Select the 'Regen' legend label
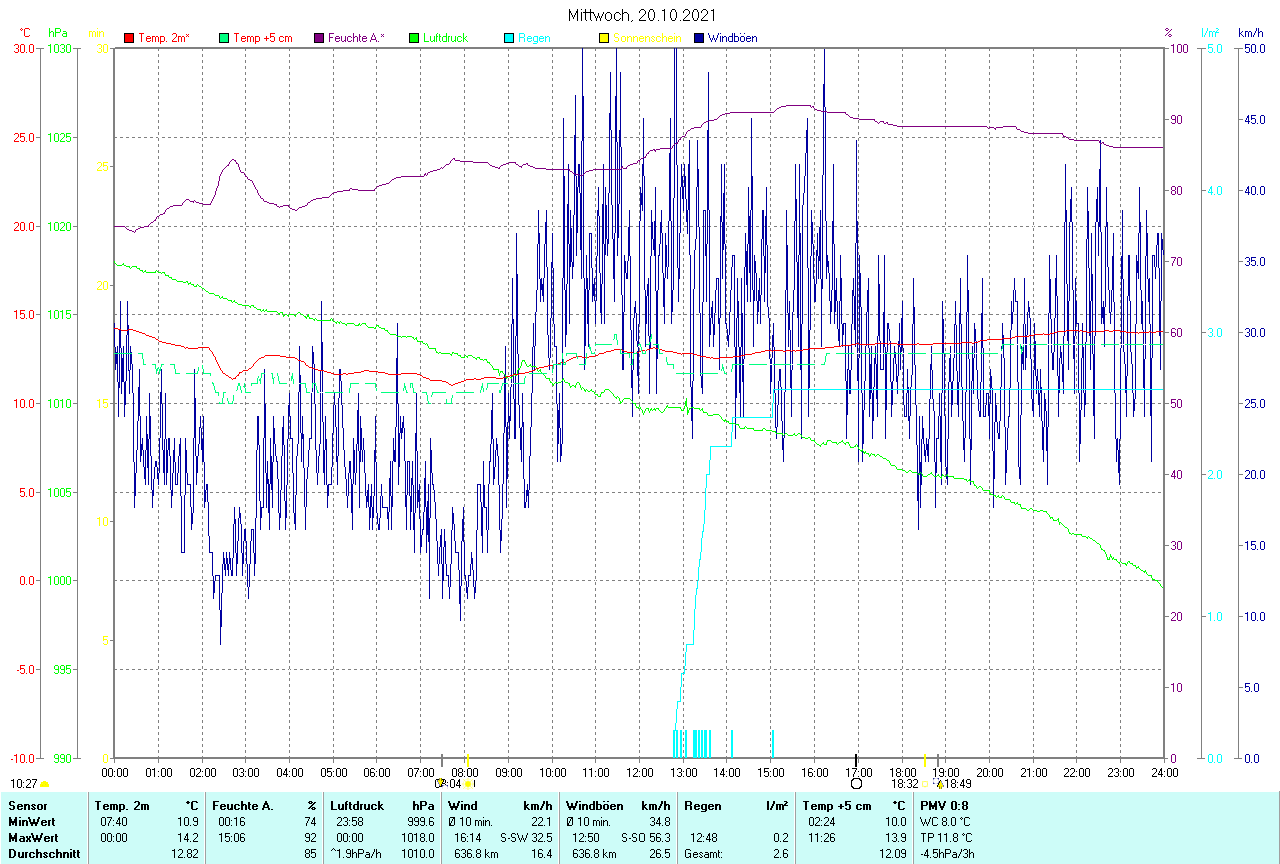The width and height of the screenshot is (1280, 864). (532, 38)
